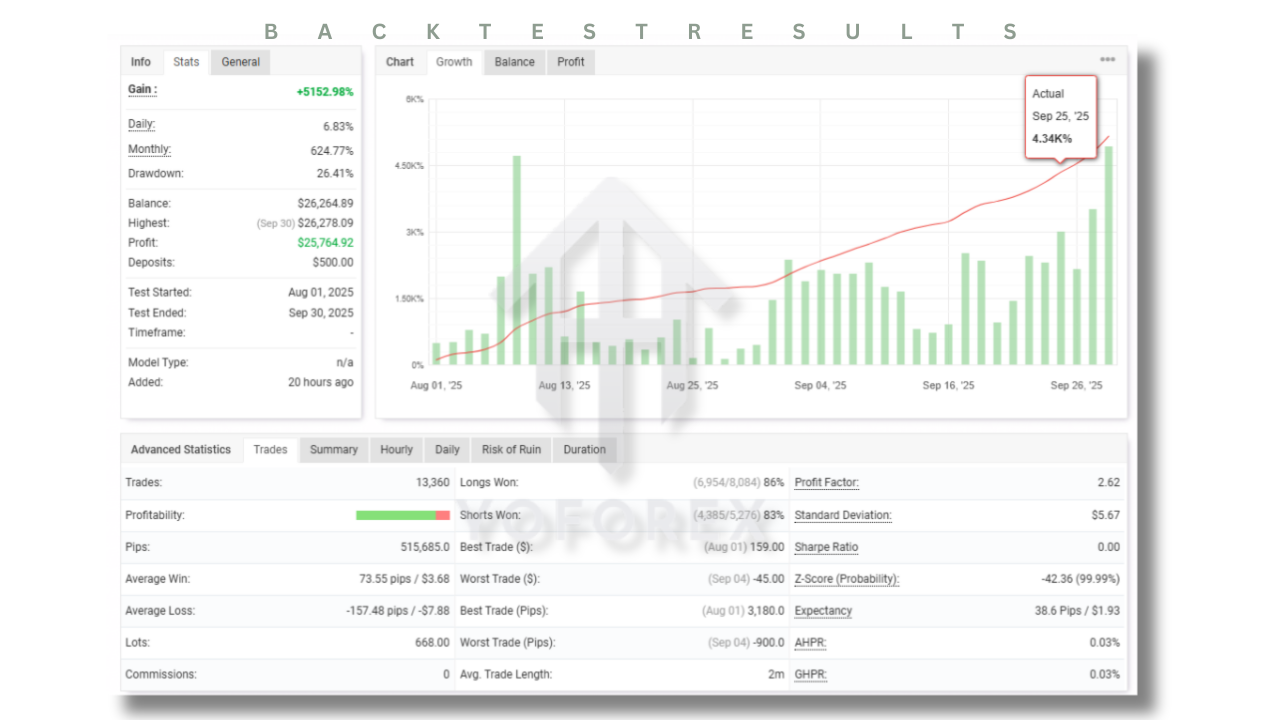The height and width of the screenshot is (720, 1280).
Task: Click the Sharpe Ratio label
Action: (x=826, y=547)
